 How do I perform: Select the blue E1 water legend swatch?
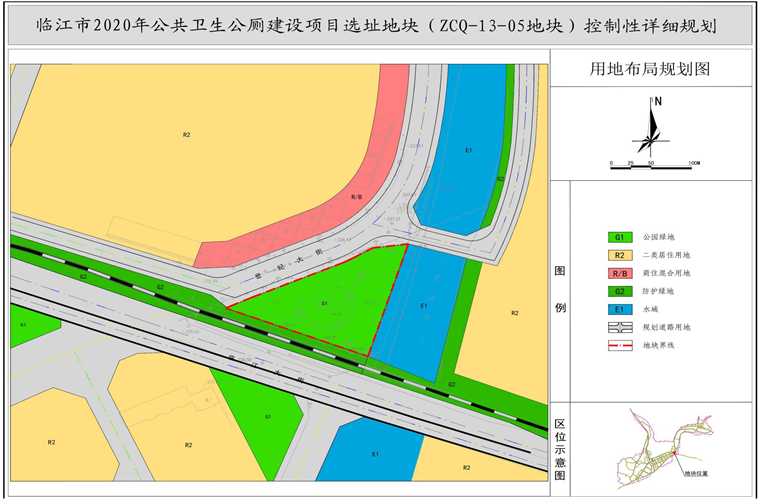(620, 309)
